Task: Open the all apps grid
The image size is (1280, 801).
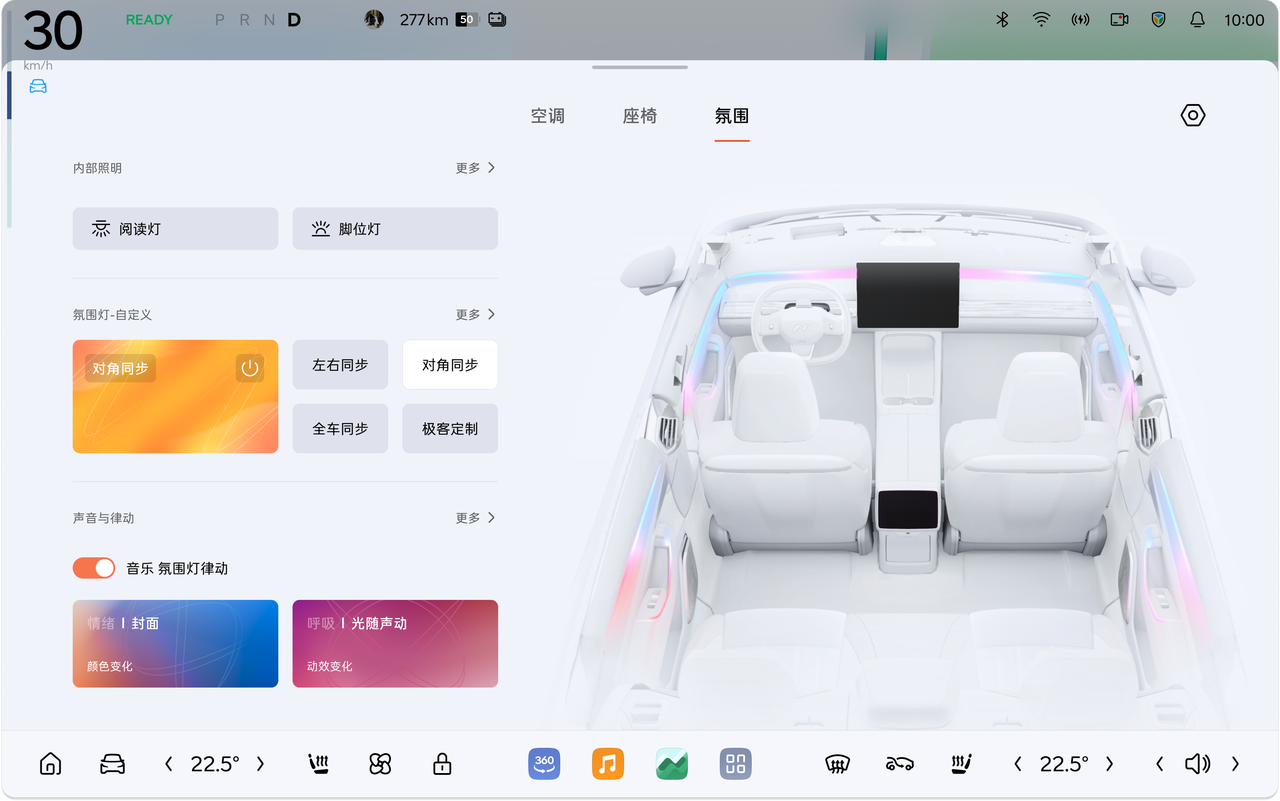Action: pos(736,764)
